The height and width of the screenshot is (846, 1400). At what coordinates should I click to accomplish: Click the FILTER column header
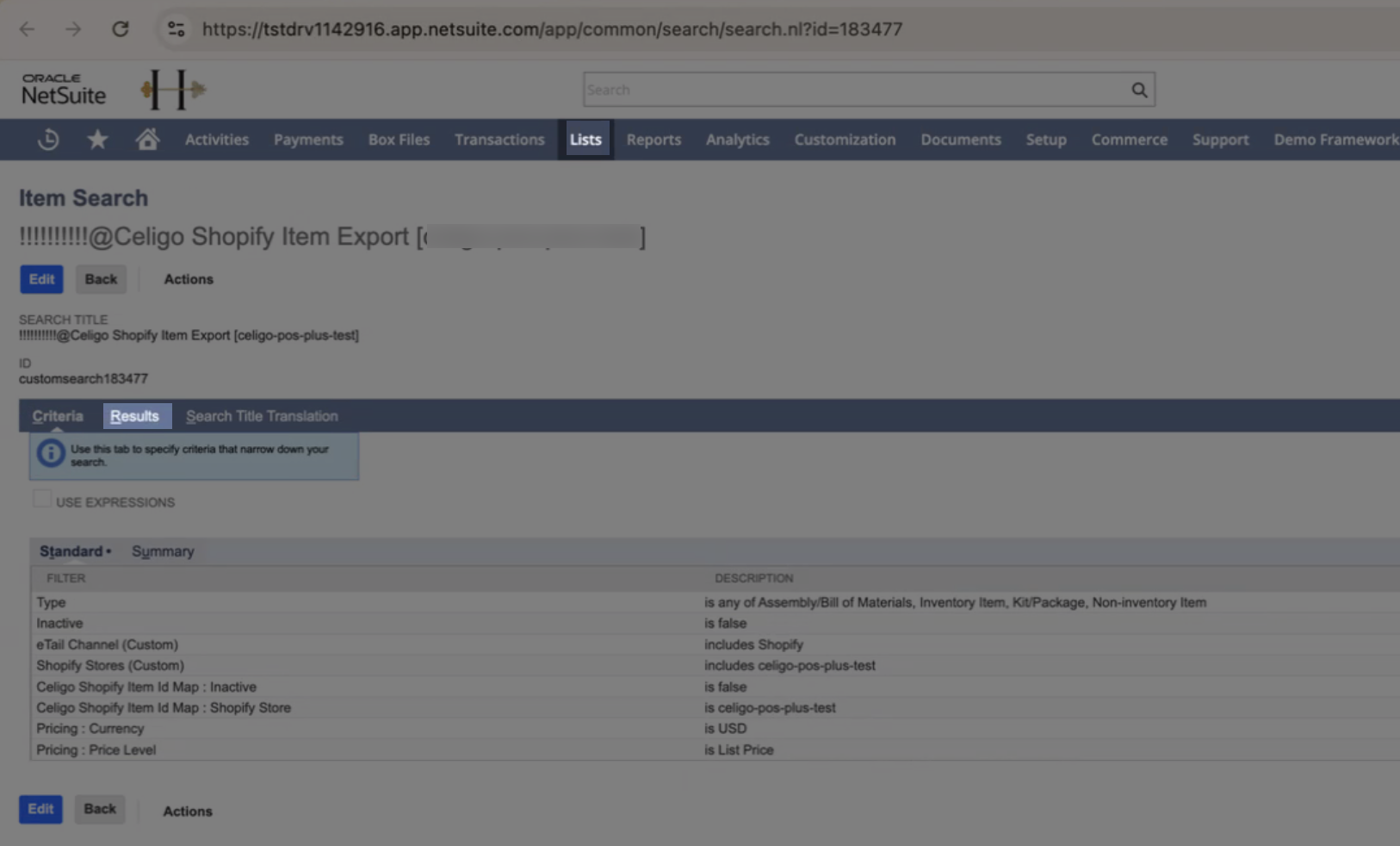[x=65, y=578]
